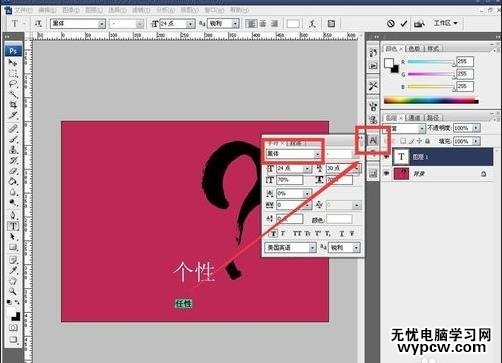Open the File menu
The width and height of the screenshot is (502, 363).
(x=23, y=10)
